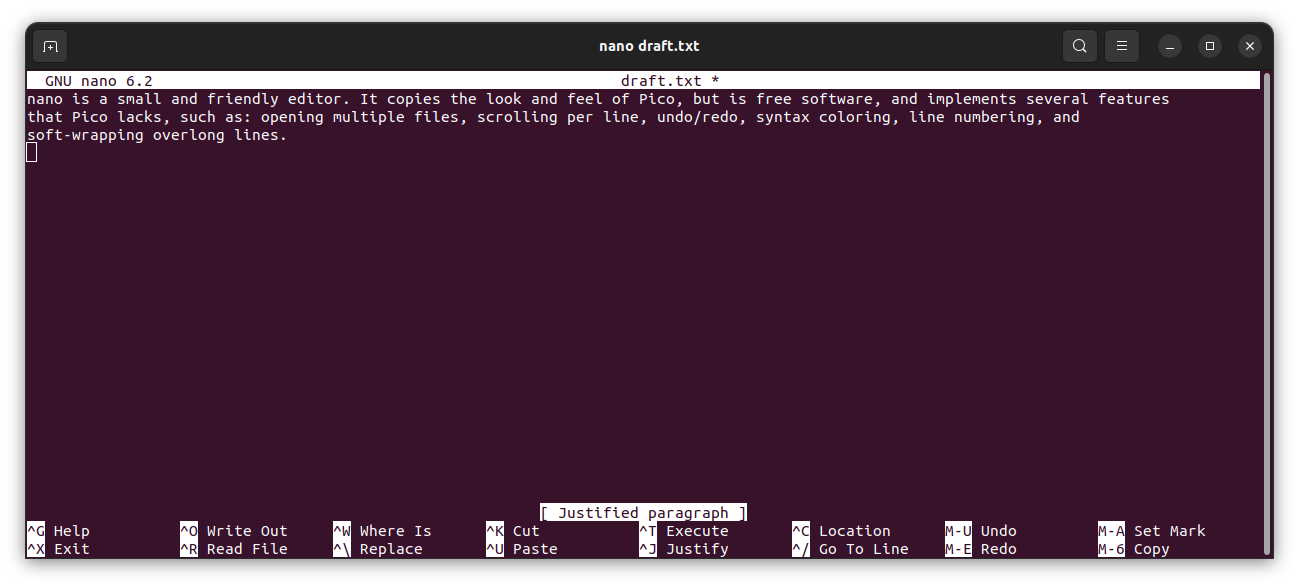
Task: Maximize the terminal window
Action: [1210, 46]
